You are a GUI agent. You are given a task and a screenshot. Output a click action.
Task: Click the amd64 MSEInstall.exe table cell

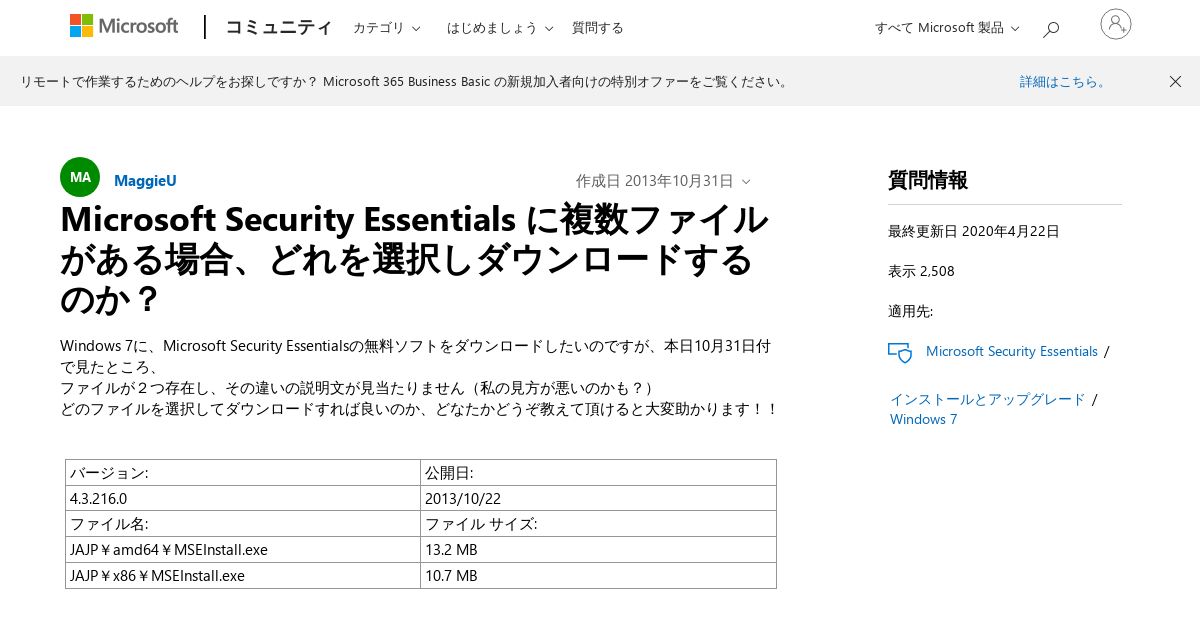pos(243,550)
